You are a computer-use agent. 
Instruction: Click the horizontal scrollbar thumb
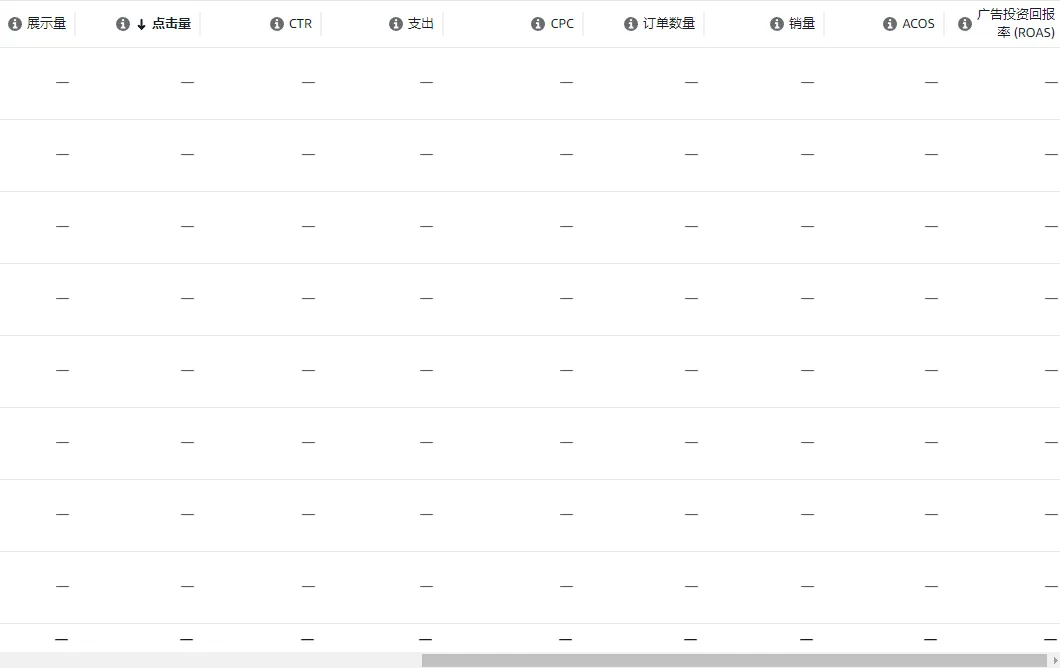734,661
